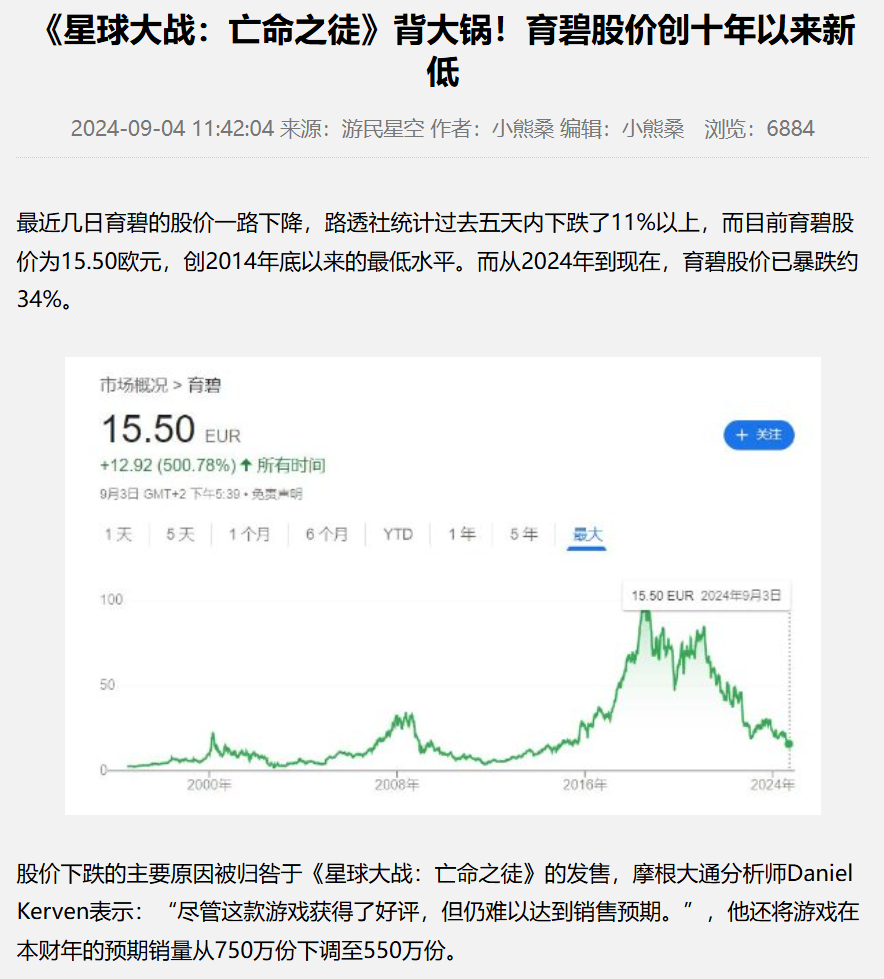
Task: Select the 5天 time range tab
Action: coord(180,534)
